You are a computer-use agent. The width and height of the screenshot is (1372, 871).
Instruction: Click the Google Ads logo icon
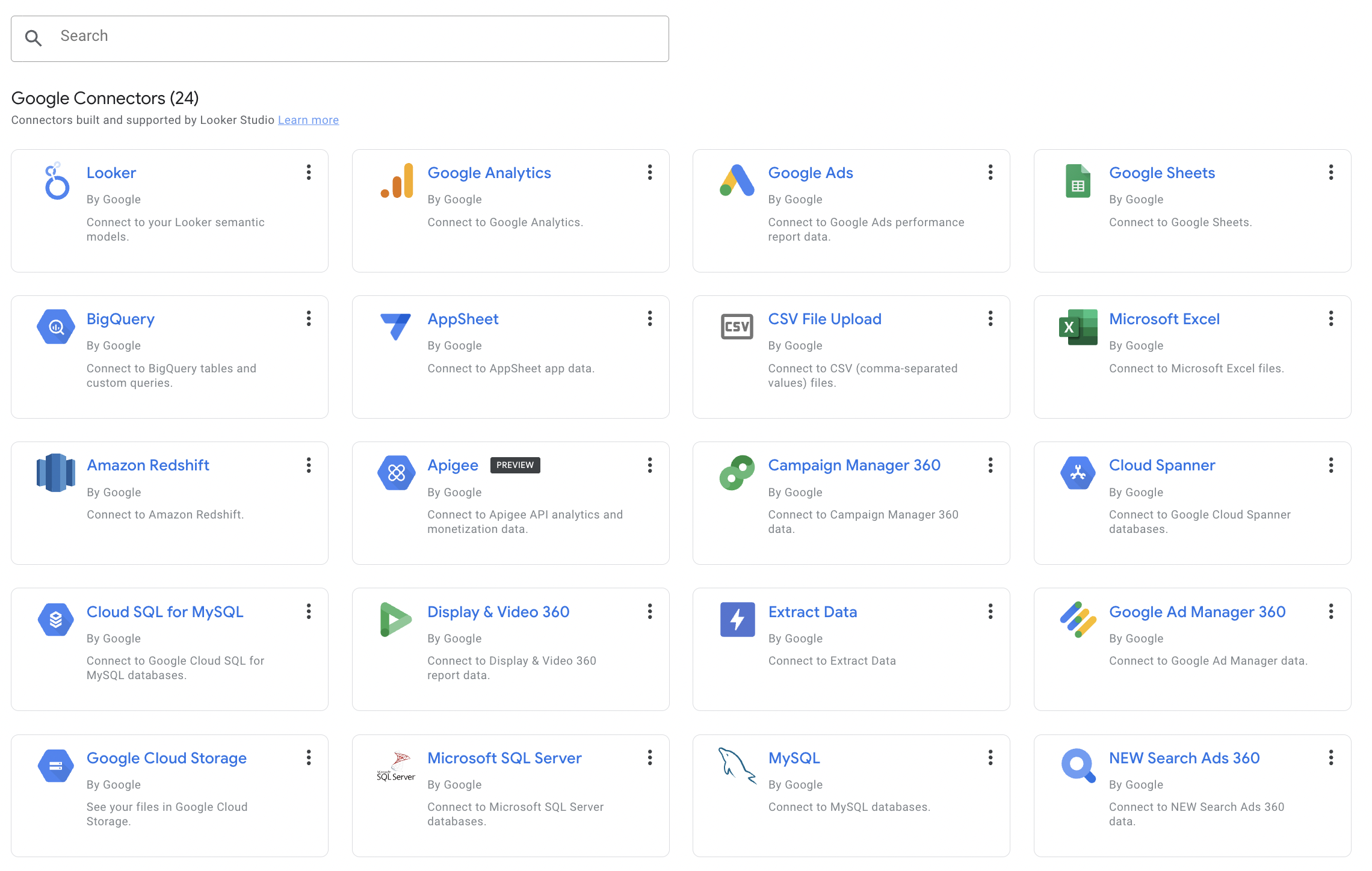point(737,180)
